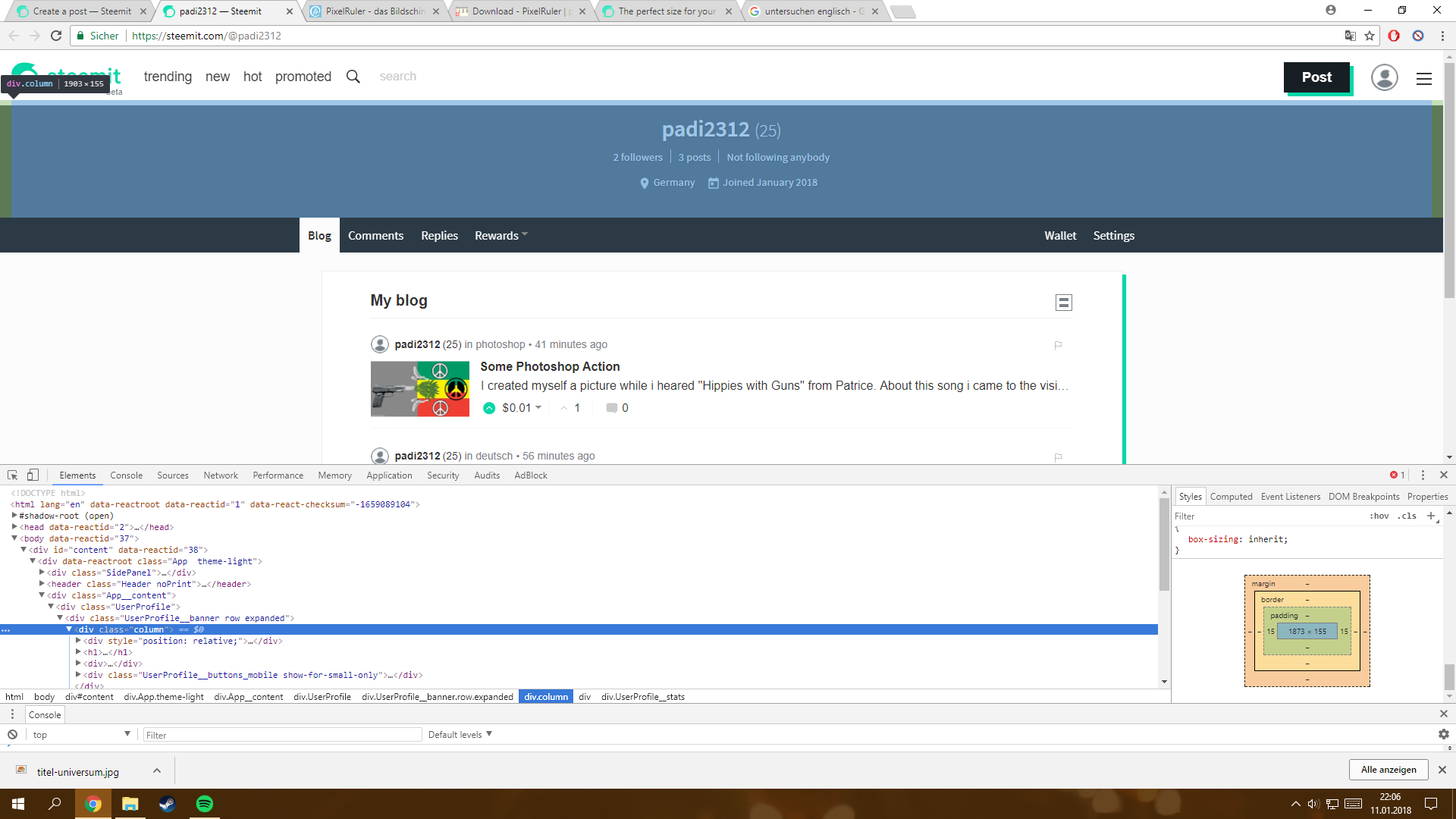Click the Post button
Screen dimensions: 1456x819
[x=1316, y=77]
